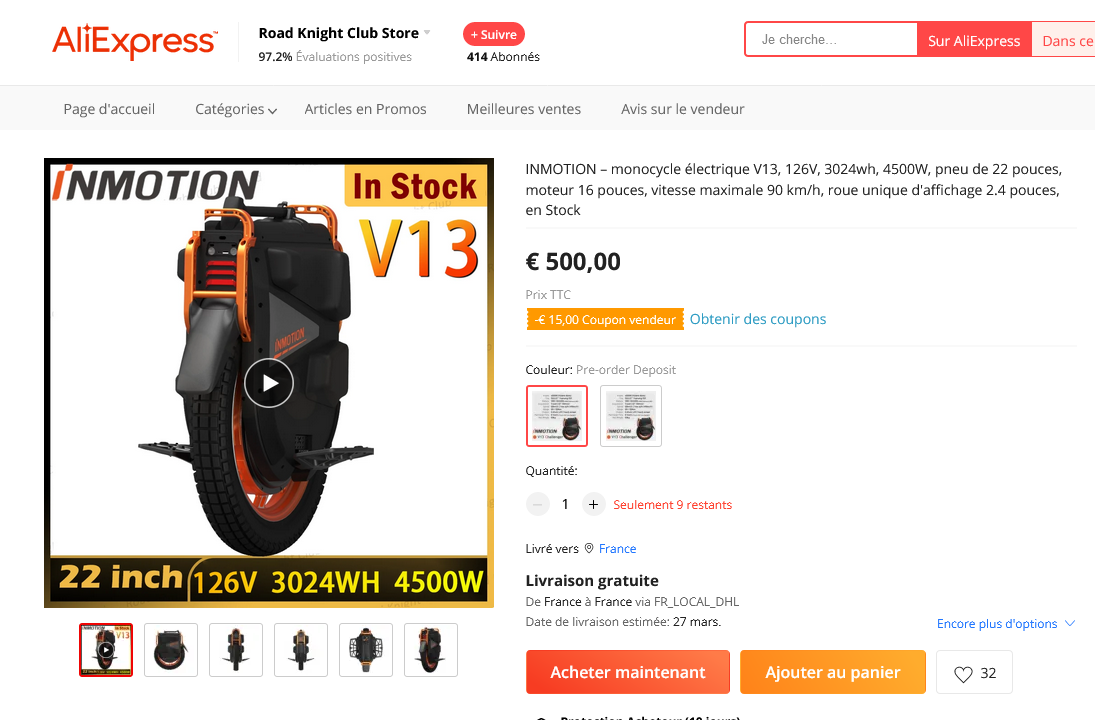Viewport: 1095px width, 720px height.
Task: Play the product video
Action: [x=269, y=383]
